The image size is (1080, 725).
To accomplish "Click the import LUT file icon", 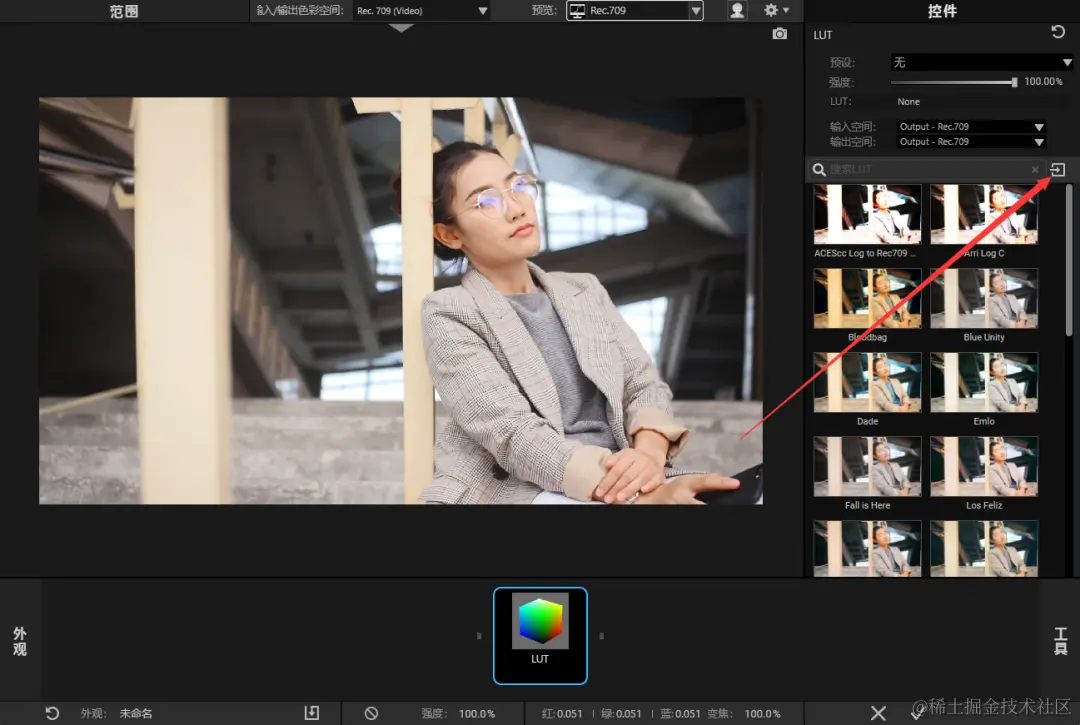I will point(1057,169).
